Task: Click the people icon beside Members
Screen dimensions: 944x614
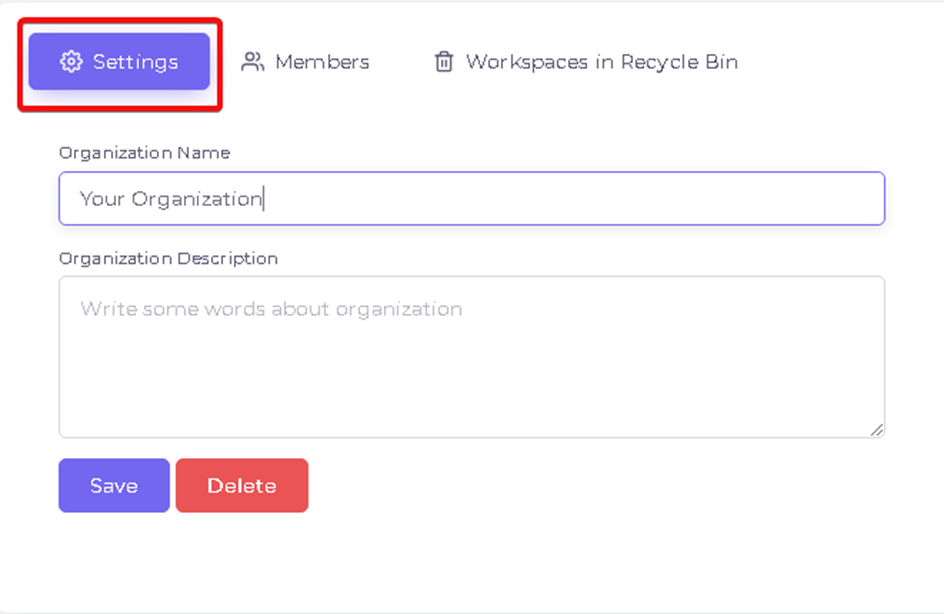Action: click(252, 61)
